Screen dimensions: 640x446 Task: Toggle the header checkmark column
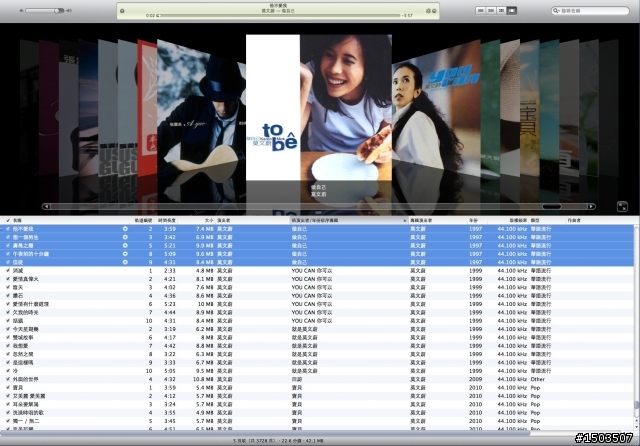(x=8, y=220)
